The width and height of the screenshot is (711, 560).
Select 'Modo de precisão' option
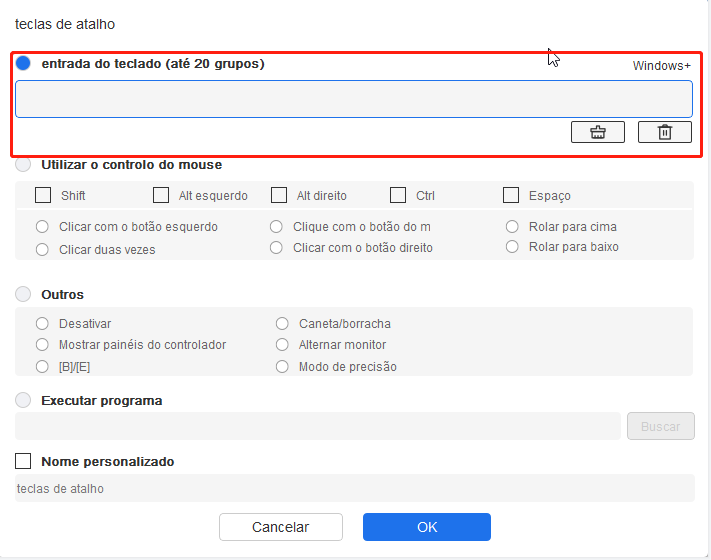282,366
